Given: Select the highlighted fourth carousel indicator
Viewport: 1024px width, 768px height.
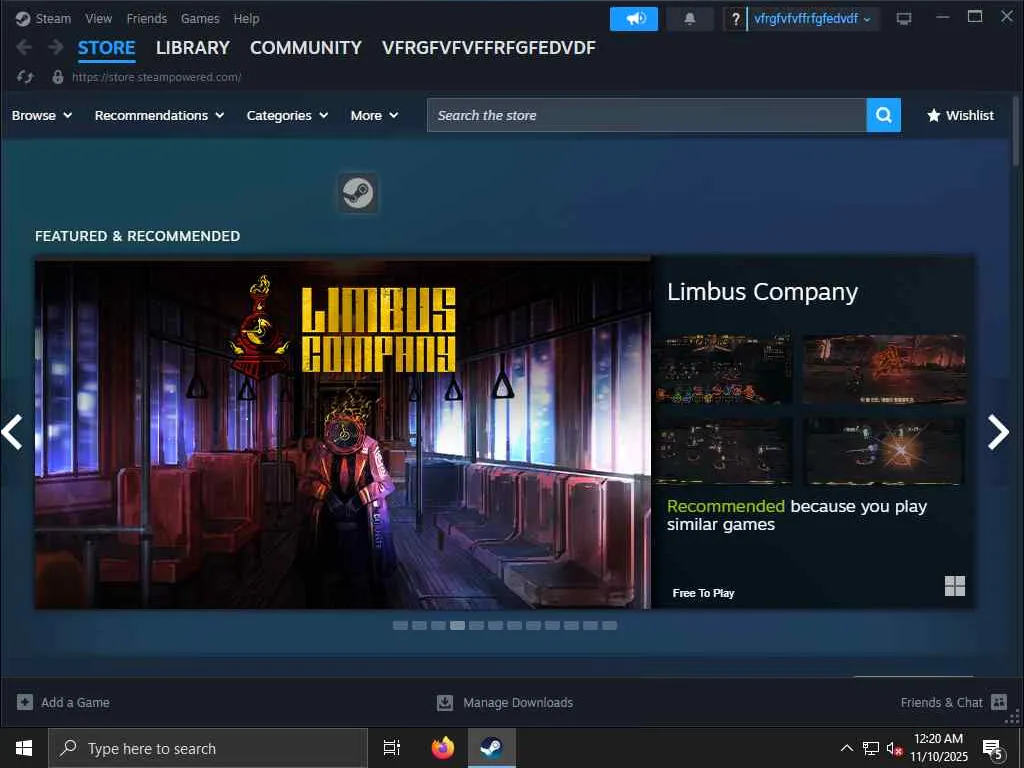Looking at the screenshot, I should pyautogui.click(x=457, y=626).
